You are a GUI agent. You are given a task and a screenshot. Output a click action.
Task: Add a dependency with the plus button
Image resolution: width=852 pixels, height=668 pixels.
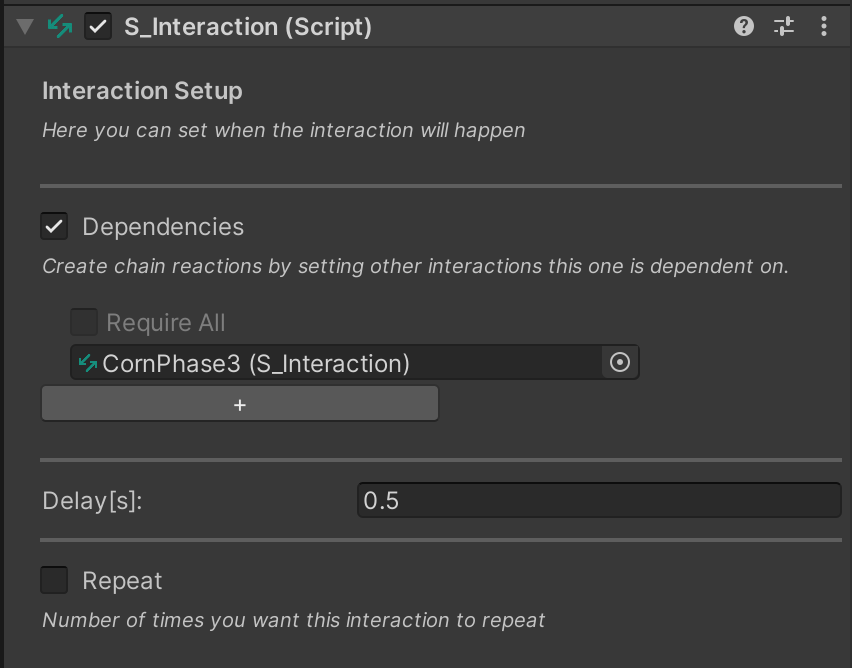click(239, 404)
